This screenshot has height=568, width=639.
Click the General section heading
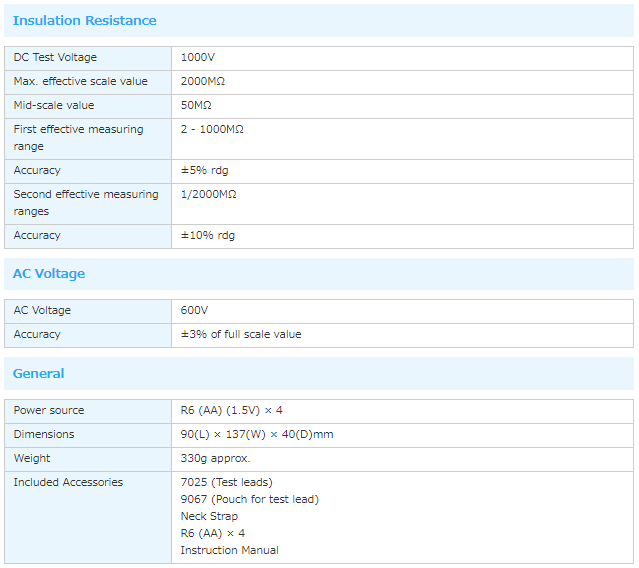click(38, 374)
